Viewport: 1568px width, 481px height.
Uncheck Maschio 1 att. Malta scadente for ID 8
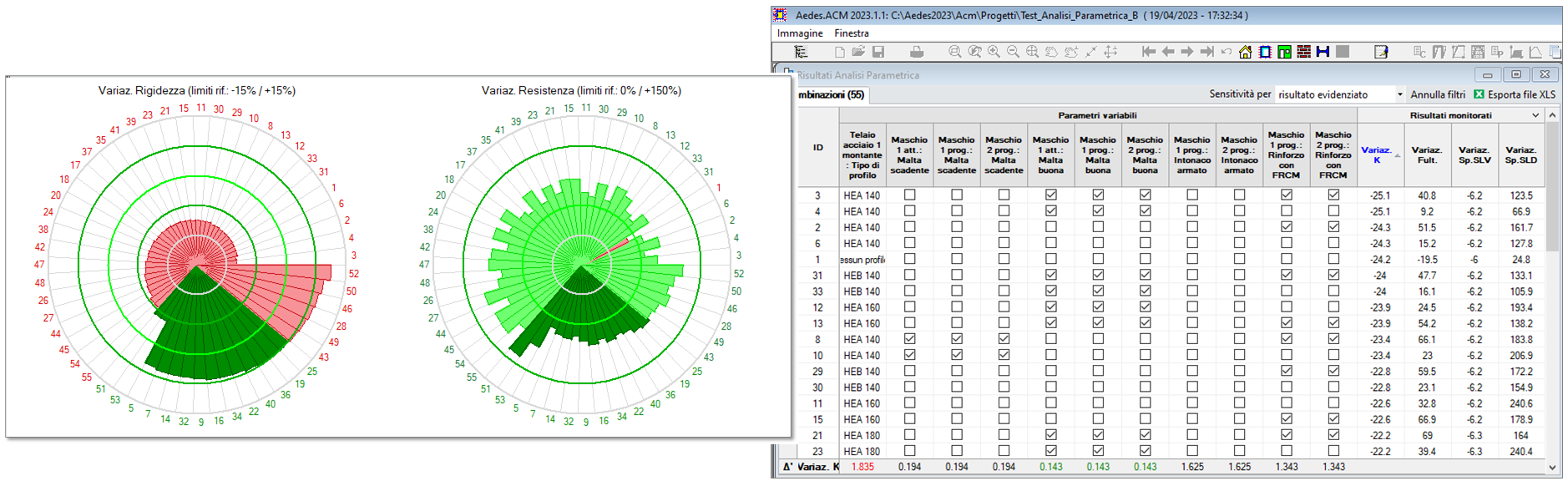tap(909, 339)
